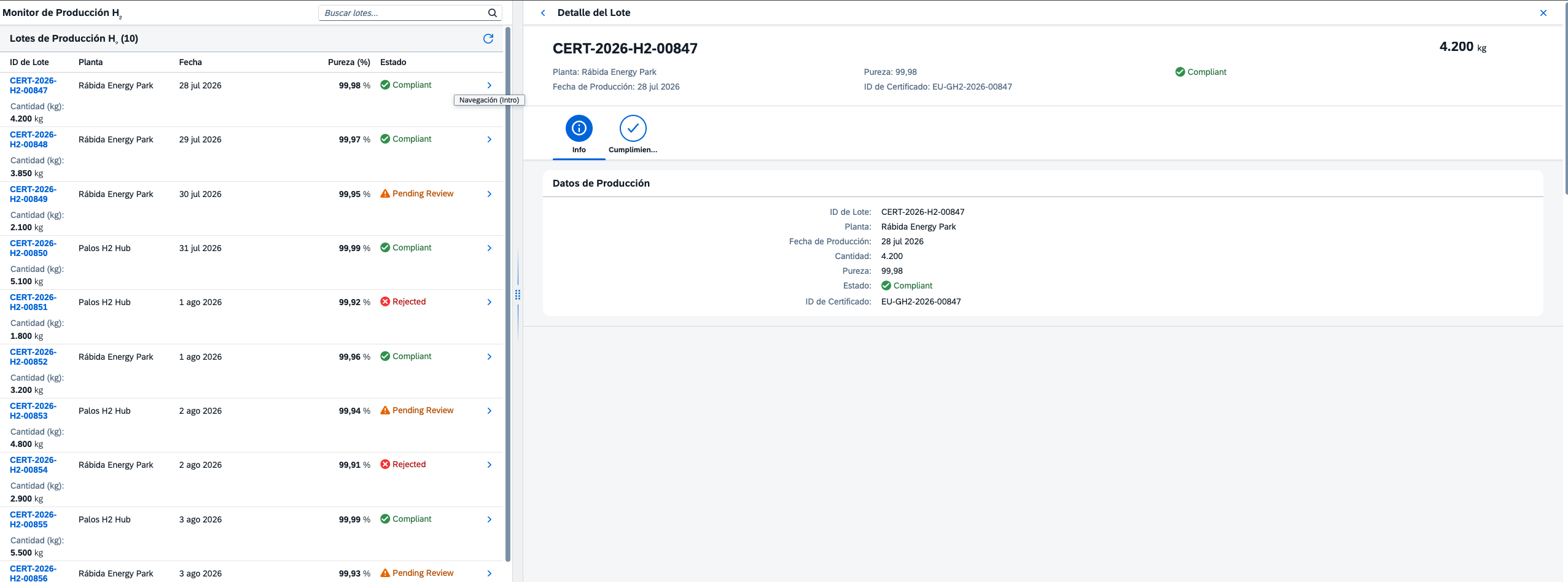
Task: Open lot link CERT-2026-H2-00856
Action: pyautogui.click(x=33, y=573)
